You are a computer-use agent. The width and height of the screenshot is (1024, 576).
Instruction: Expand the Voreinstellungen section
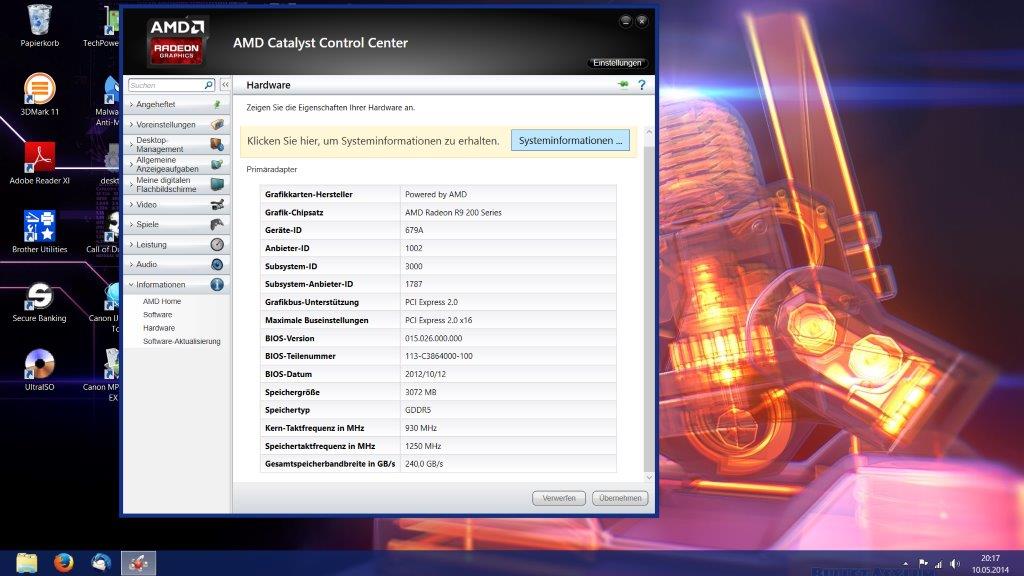coord(131,125)
